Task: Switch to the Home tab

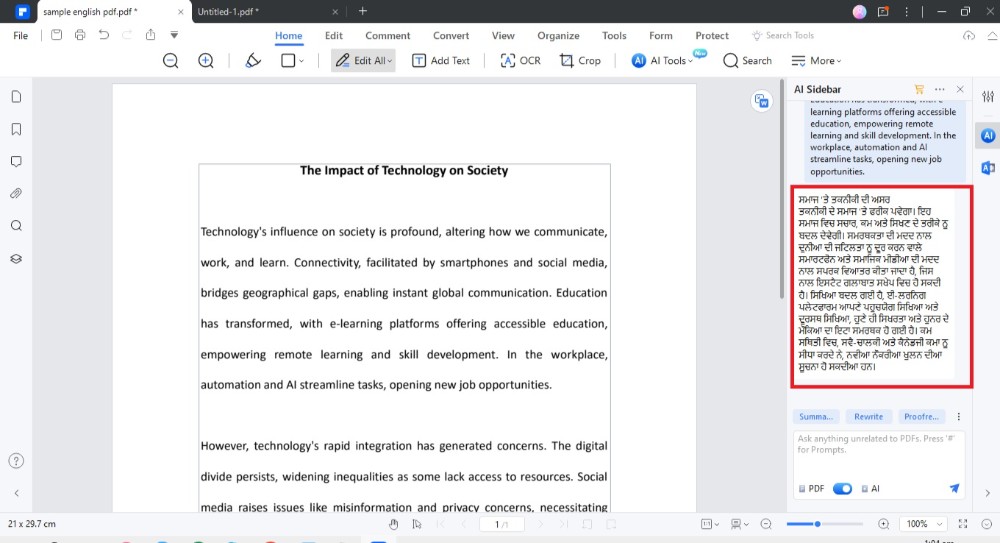Action: [288, 36]
